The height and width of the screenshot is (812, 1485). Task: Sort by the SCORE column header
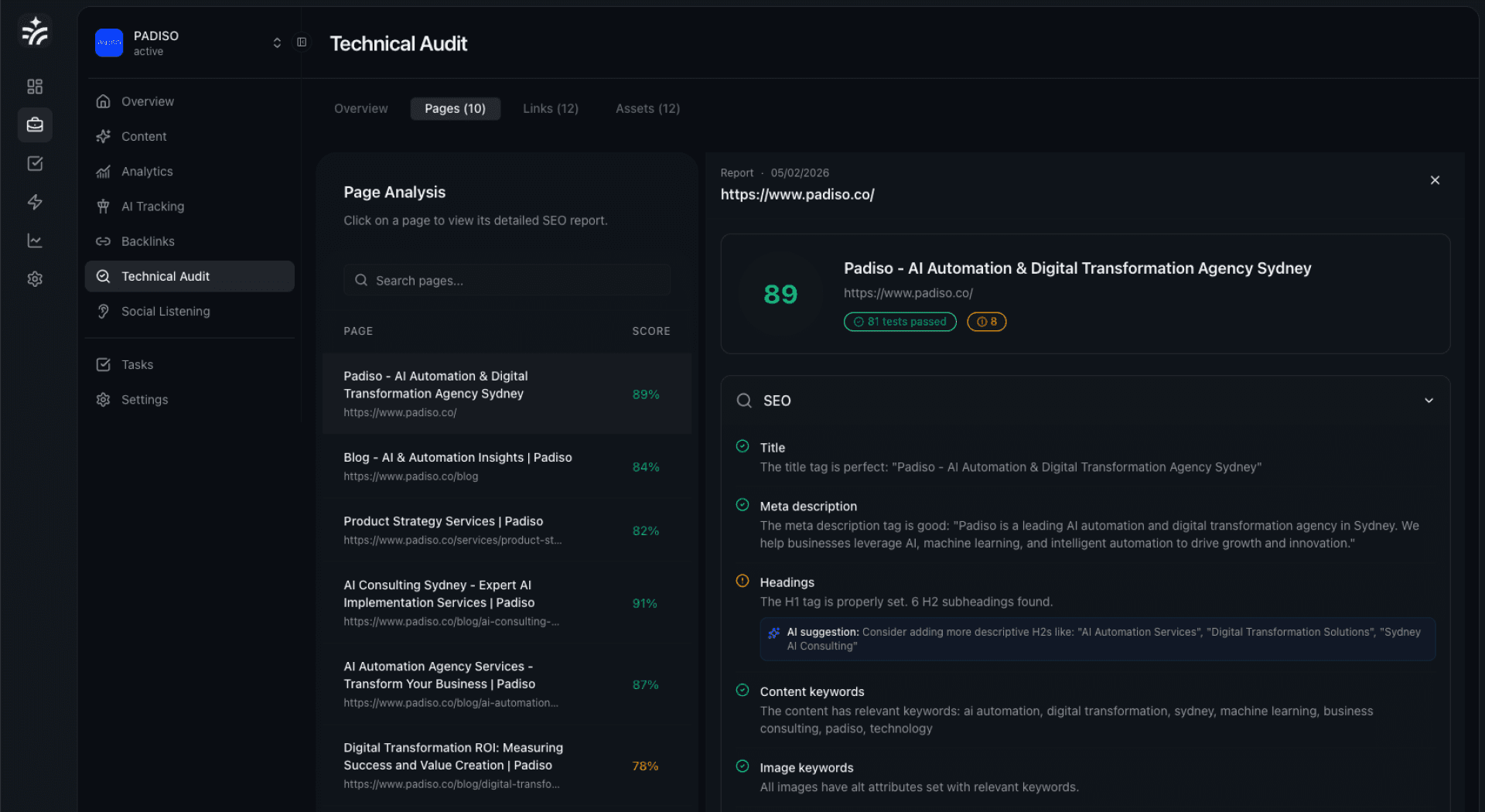tap(651, 331)
